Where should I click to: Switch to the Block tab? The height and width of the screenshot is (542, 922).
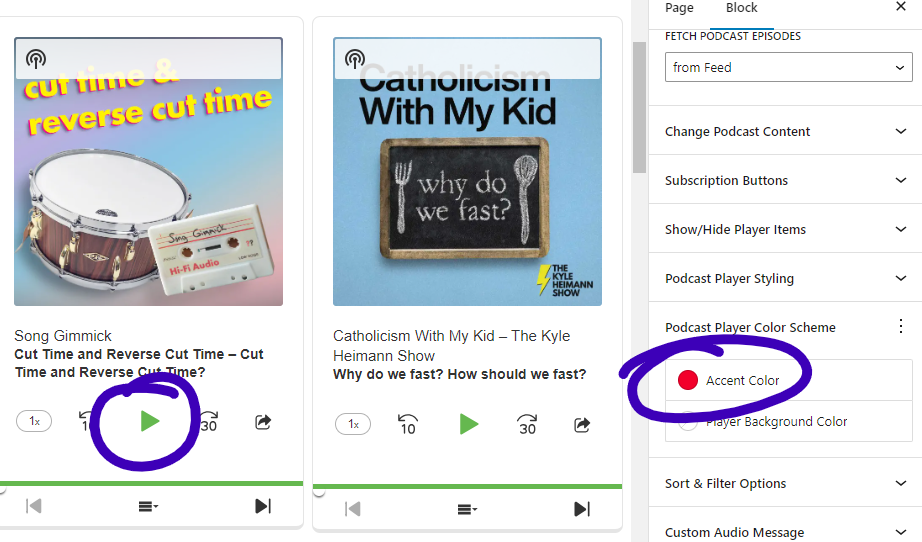(741, 8)
